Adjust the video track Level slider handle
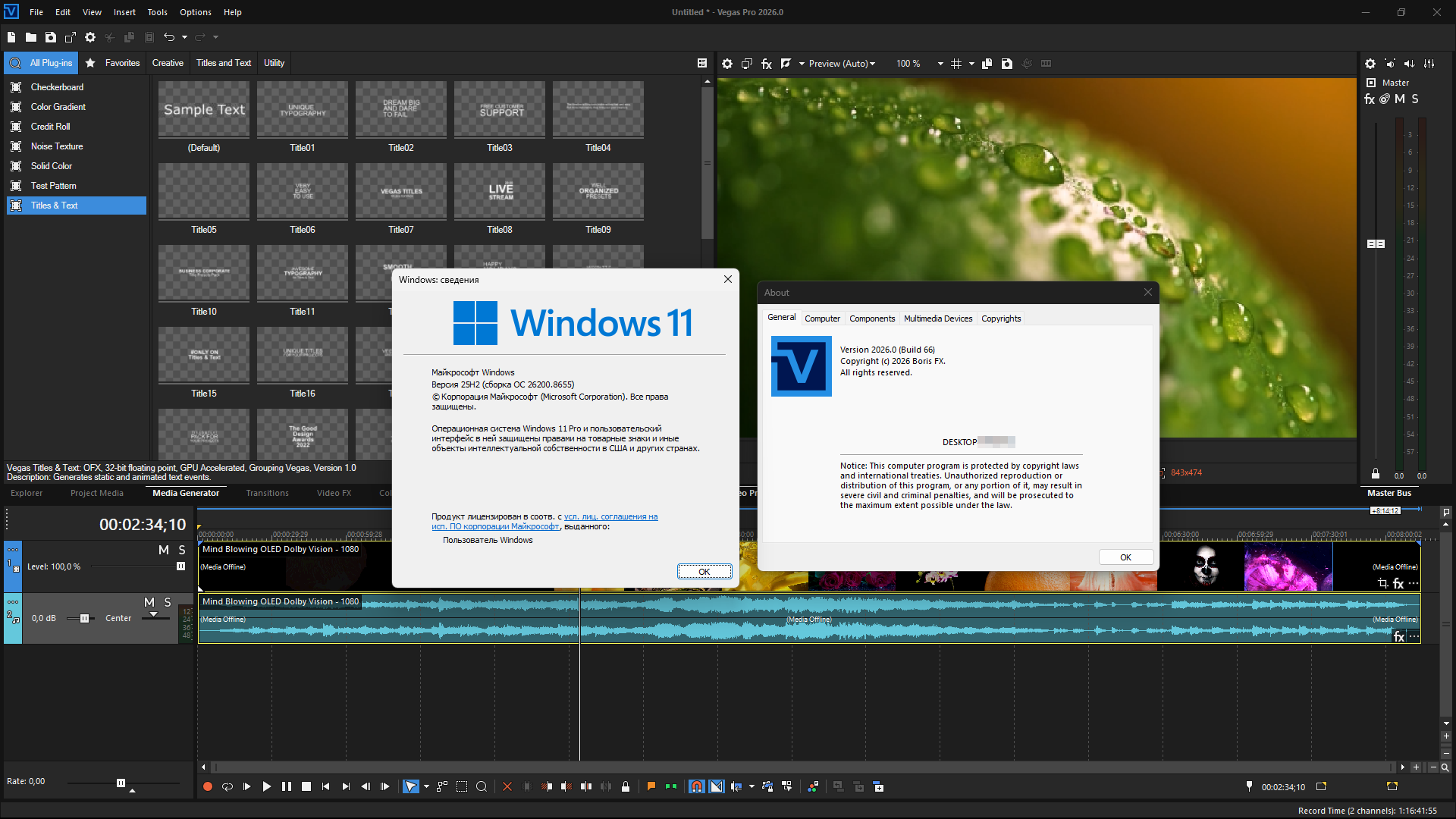Viewport: 1456px width, 819px height. (x=180, y=566)
